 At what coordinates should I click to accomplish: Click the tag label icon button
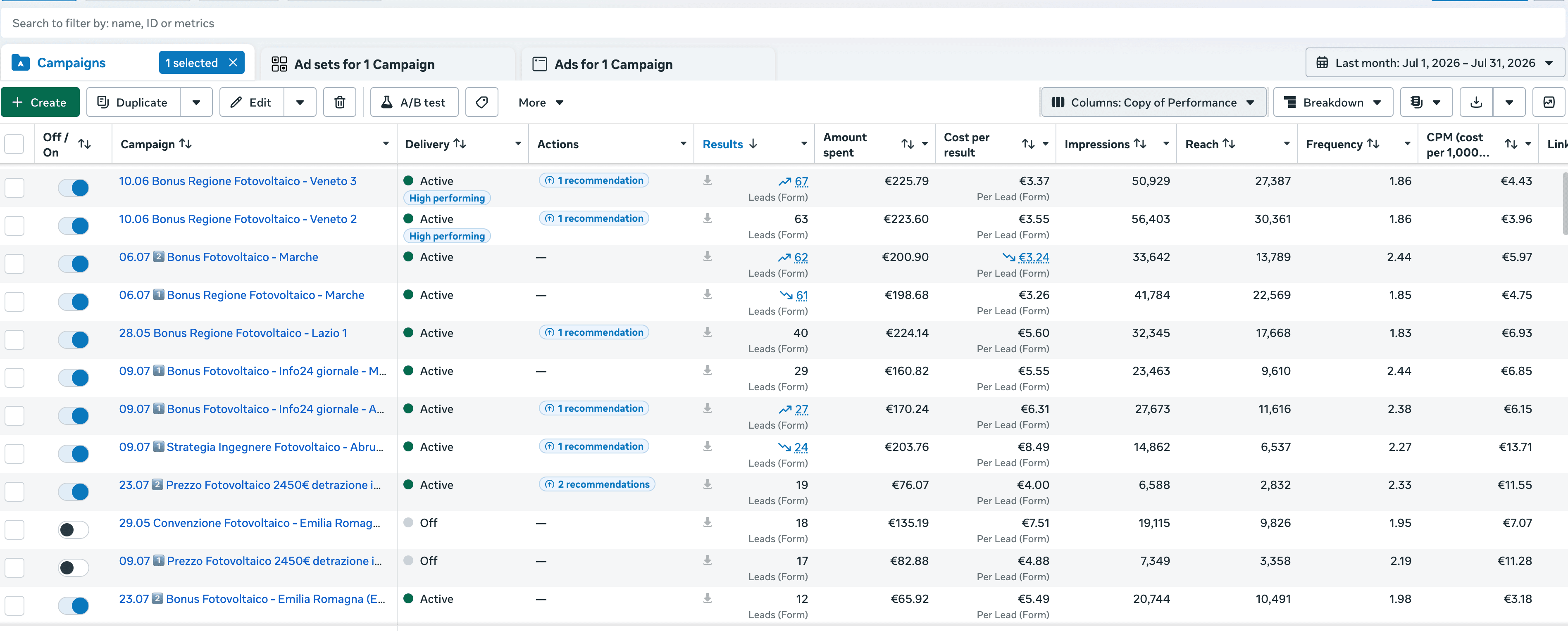481,102
